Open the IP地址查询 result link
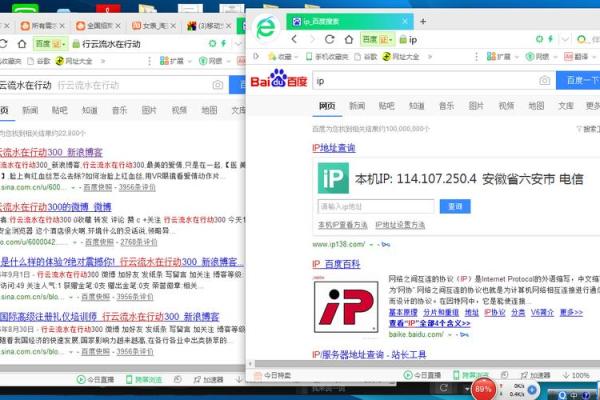The width and height of the screenshot is (600, 400). click(x=334, y=148)
